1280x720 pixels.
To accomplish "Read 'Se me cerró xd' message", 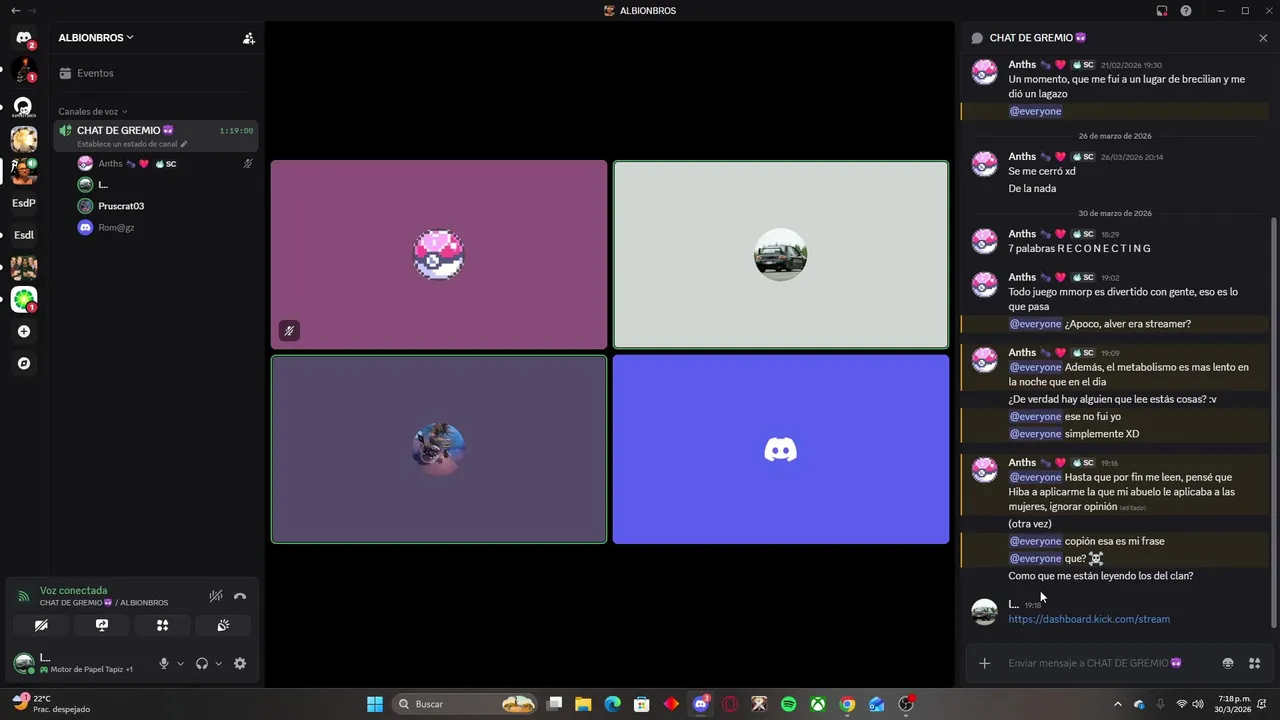I will (1042, 171).
